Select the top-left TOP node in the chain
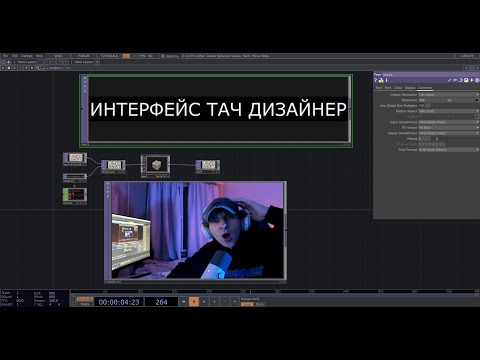Viewport: 480px width, 360px height. (75, 159)
